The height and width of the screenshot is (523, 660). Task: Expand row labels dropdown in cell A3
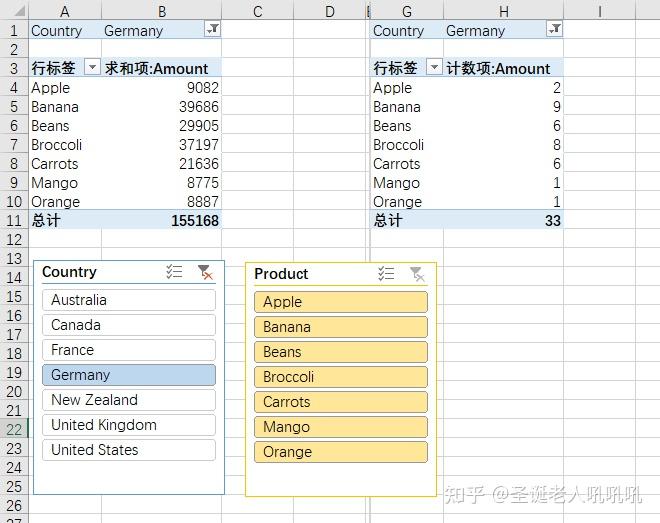click(92, 68)
